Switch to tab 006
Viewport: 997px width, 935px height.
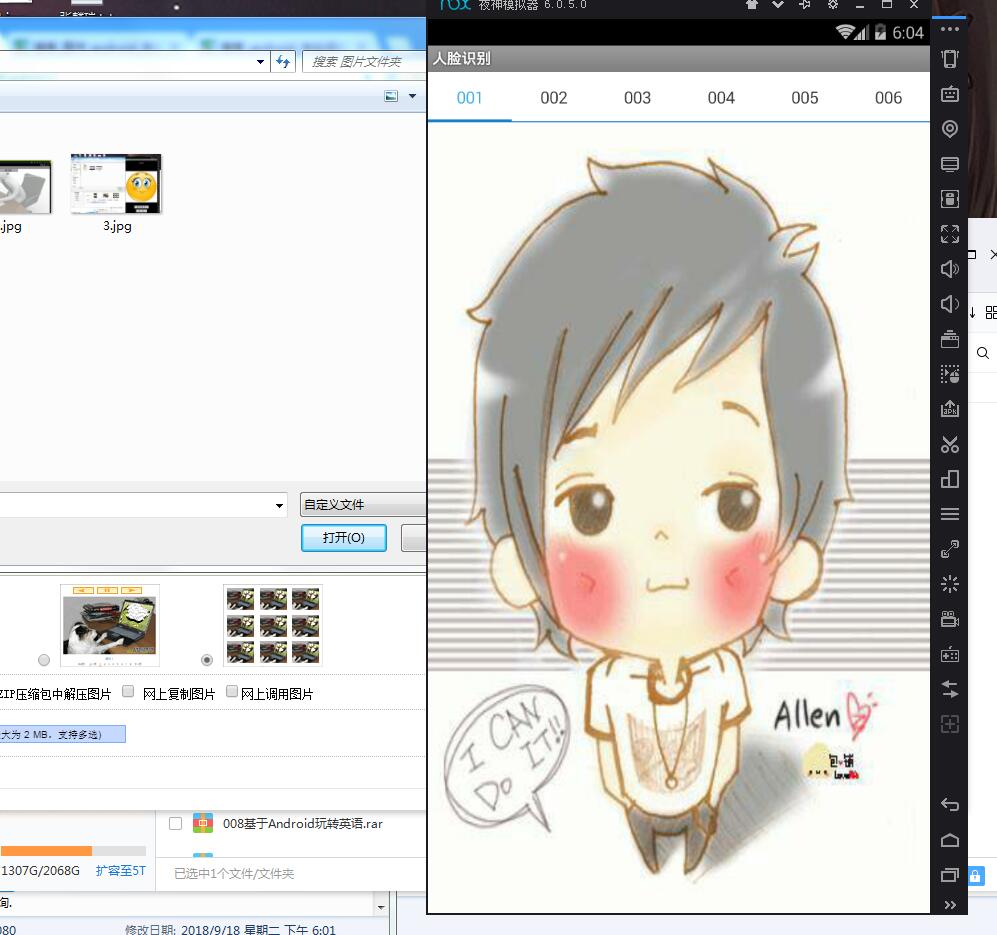[888, 98]
